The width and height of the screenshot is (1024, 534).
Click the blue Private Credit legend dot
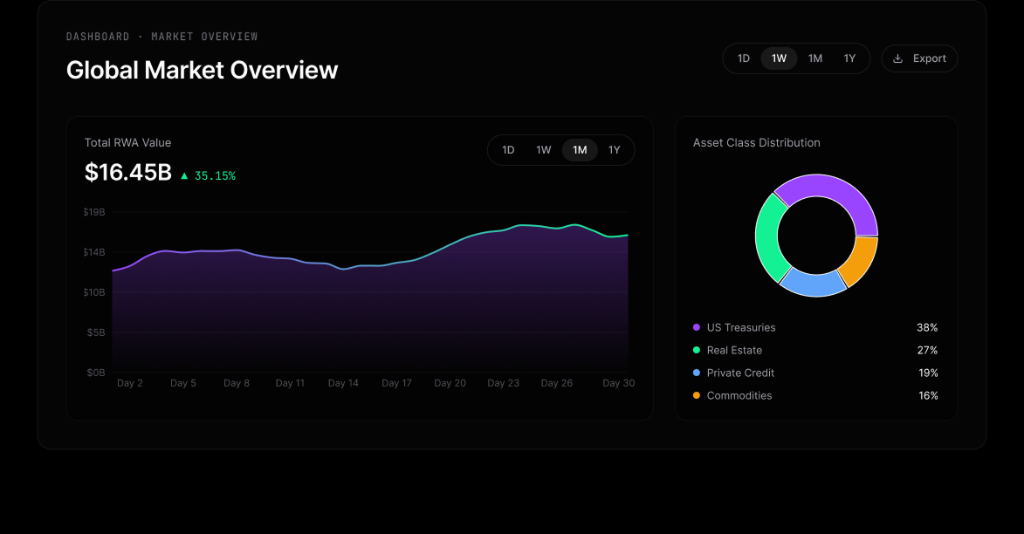[696, 373]
